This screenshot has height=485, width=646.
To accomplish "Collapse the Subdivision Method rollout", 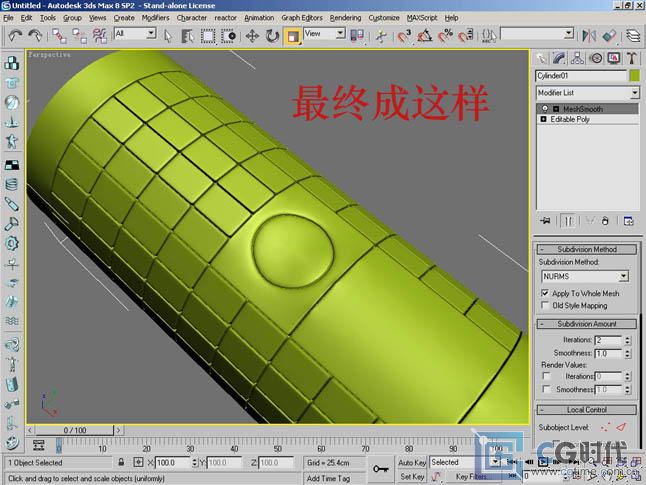I will pyautogui.click(x=587, y=249).
